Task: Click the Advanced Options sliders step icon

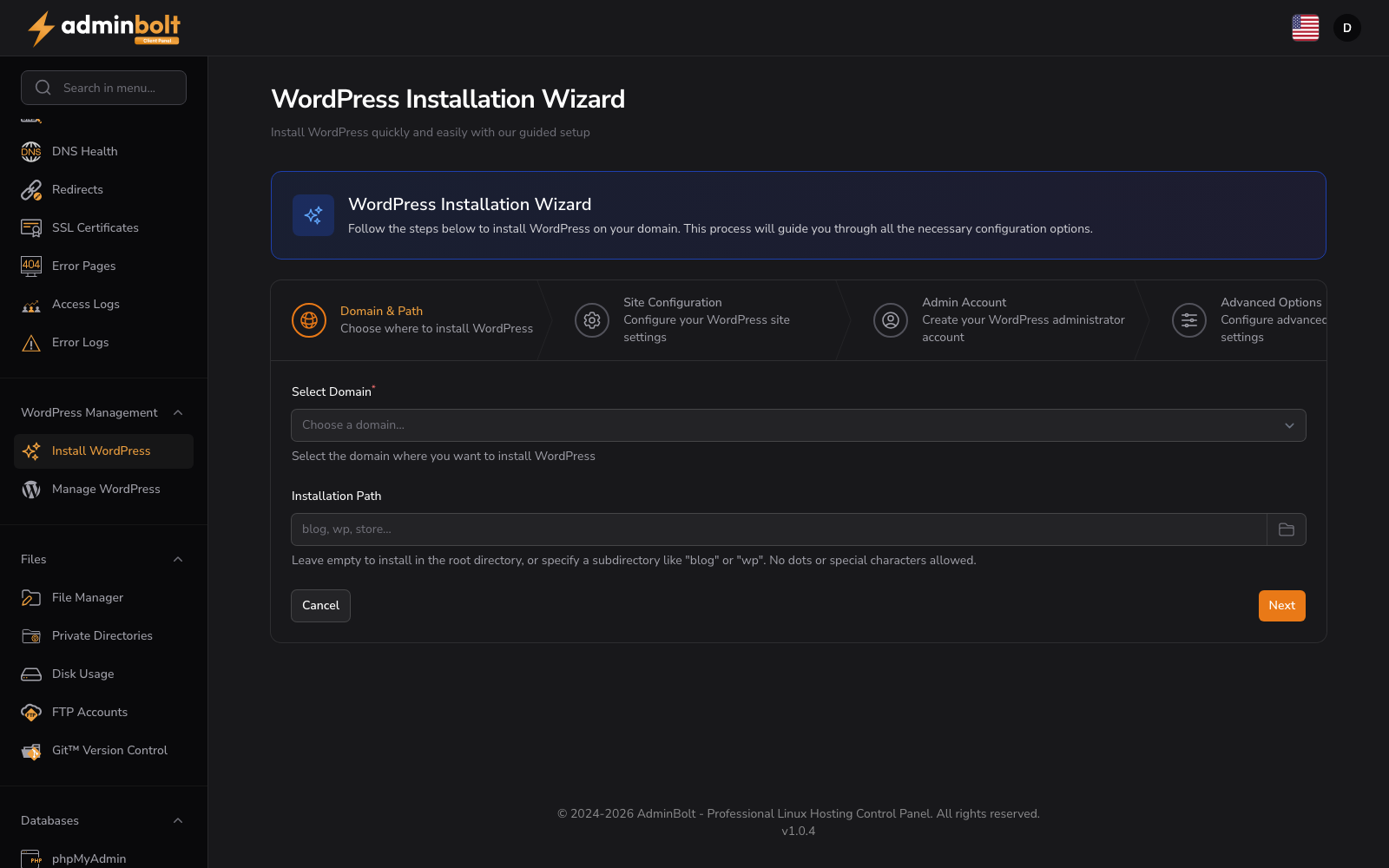Action: 1189,320
